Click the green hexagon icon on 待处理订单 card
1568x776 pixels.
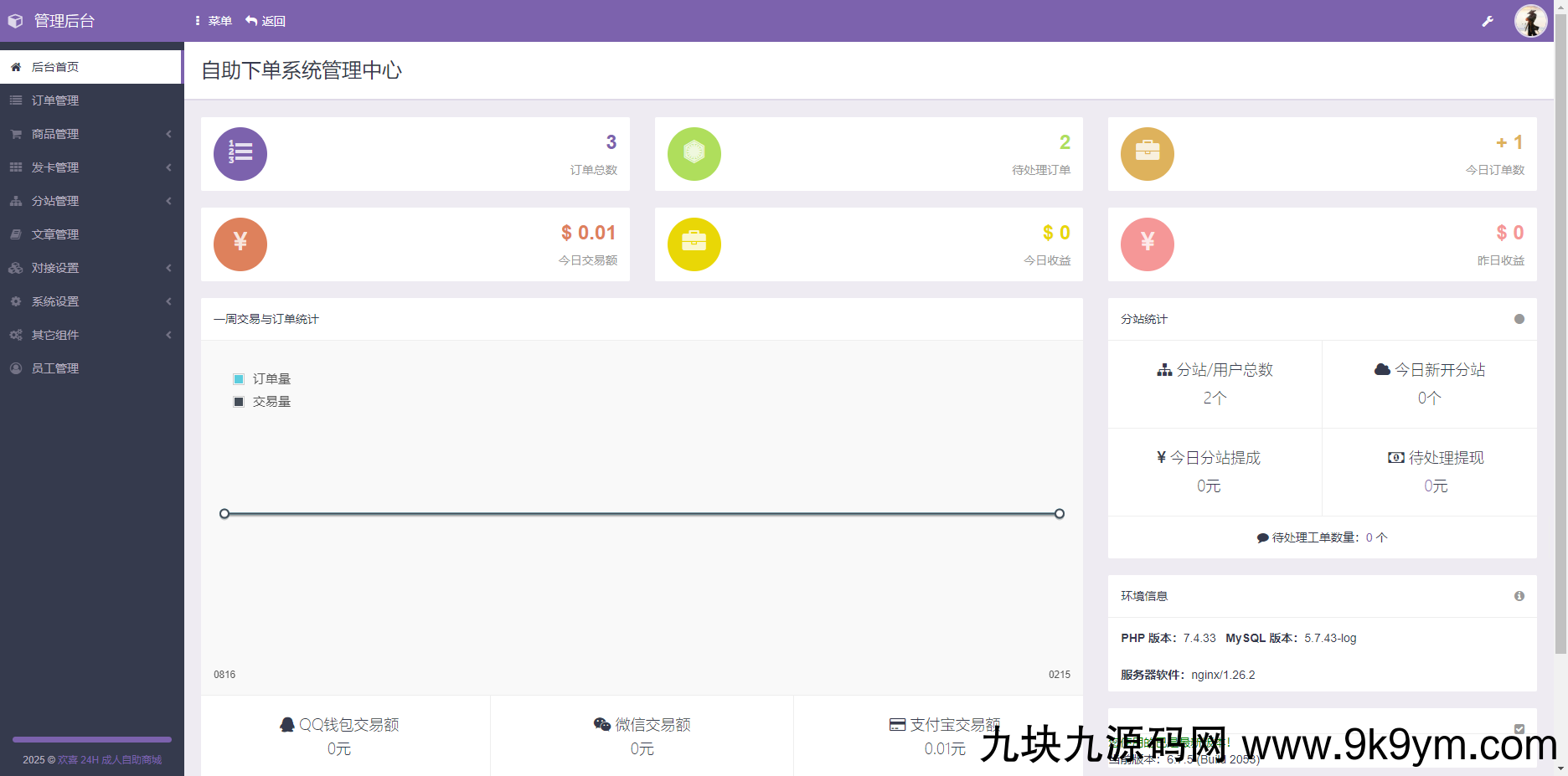694,153
